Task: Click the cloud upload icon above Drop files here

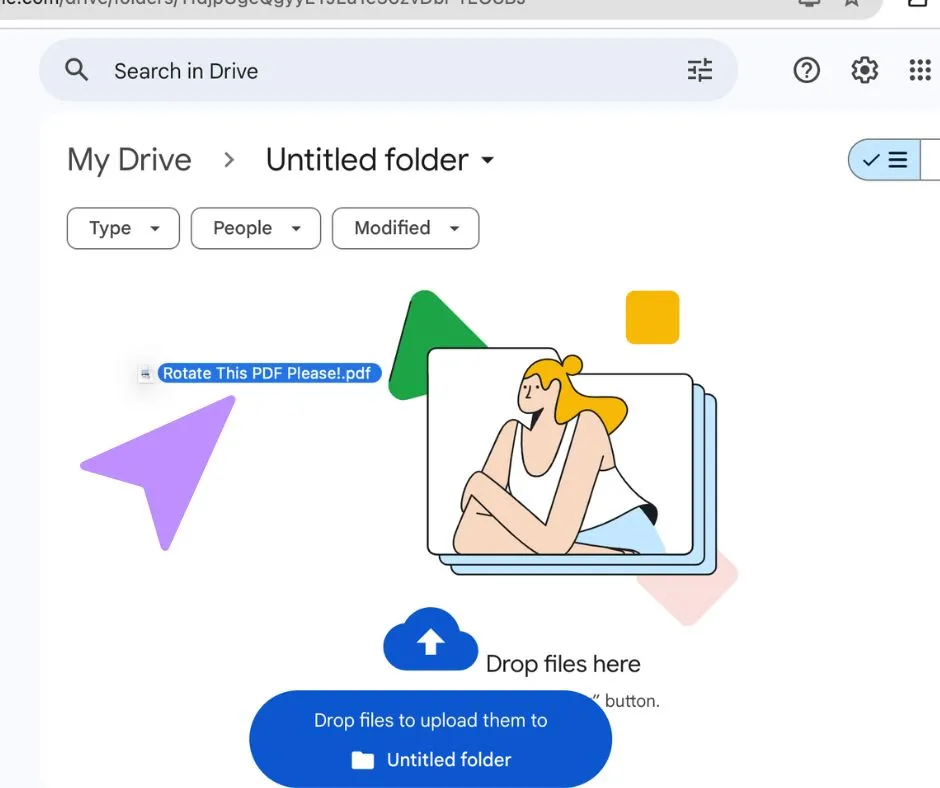Action: pyautogui.click(x=430, y=640)
